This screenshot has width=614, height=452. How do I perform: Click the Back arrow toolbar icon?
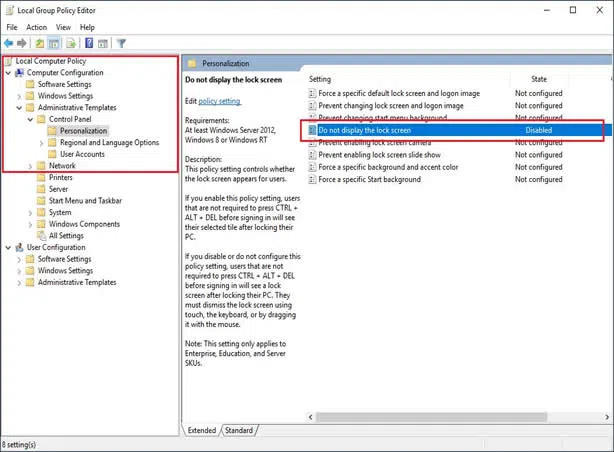(x=10, y=44)
